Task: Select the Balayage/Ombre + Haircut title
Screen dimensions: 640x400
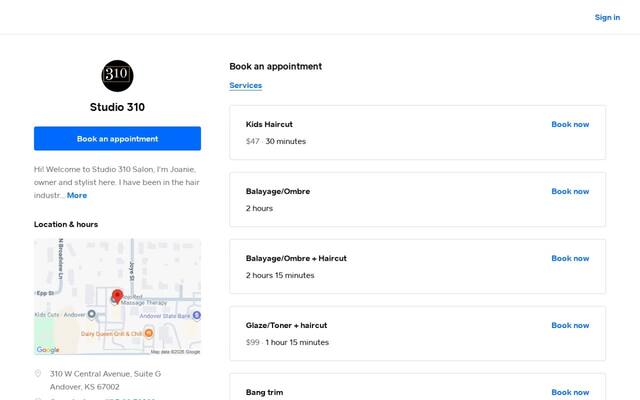Action: click(x=296, y=258)
